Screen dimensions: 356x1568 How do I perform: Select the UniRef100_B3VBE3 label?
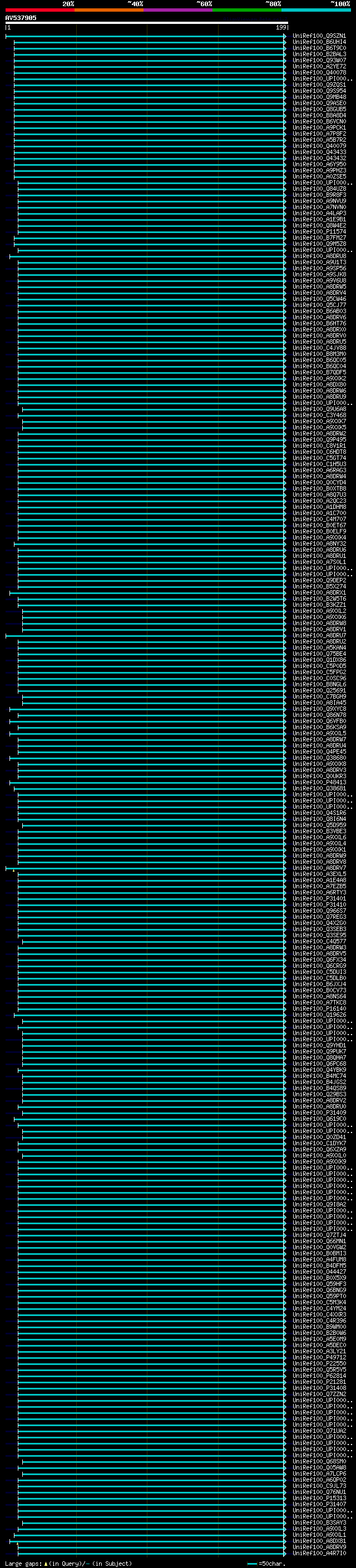pos(319,832)
